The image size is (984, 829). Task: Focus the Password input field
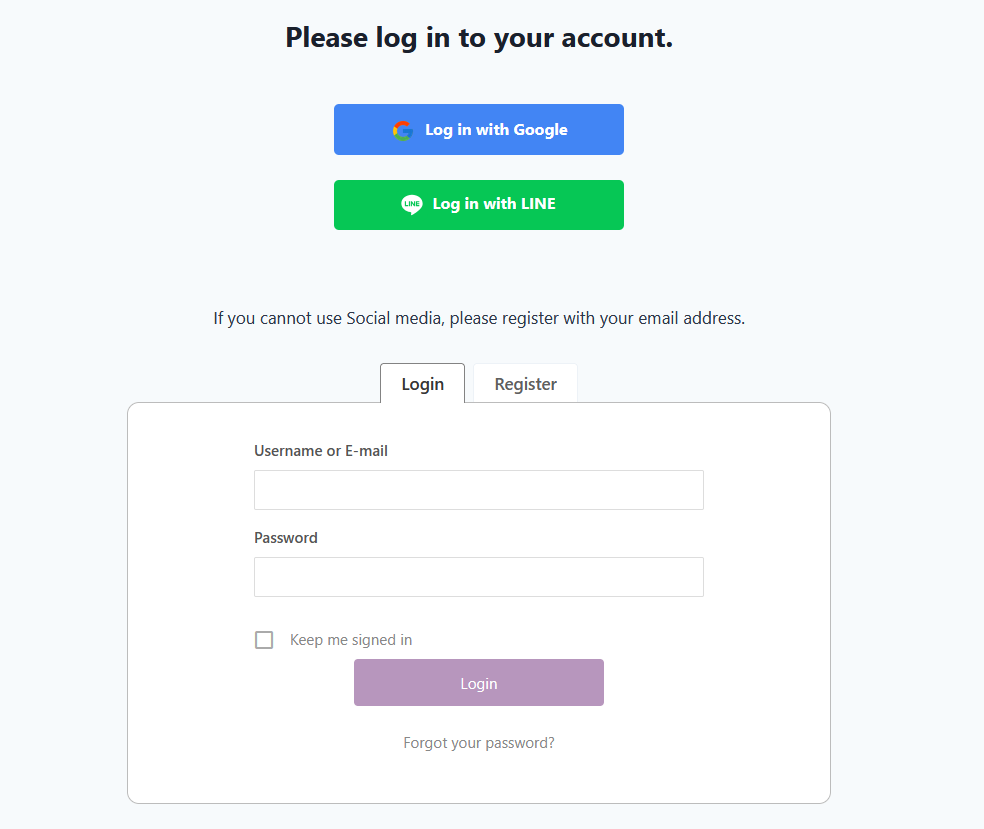point(478,577)
